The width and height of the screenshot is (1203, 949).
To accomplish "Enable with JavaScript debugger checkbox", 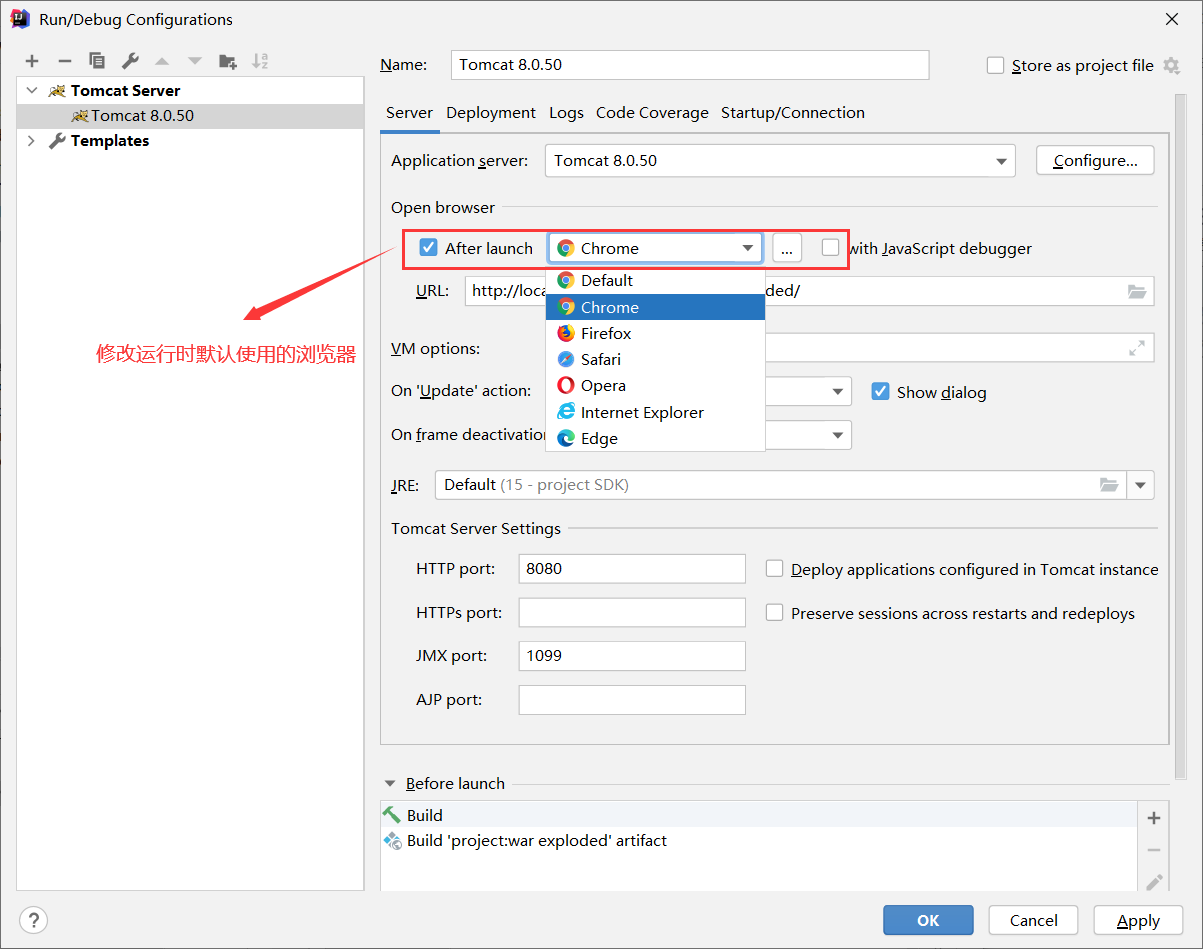I will point(831,248).
